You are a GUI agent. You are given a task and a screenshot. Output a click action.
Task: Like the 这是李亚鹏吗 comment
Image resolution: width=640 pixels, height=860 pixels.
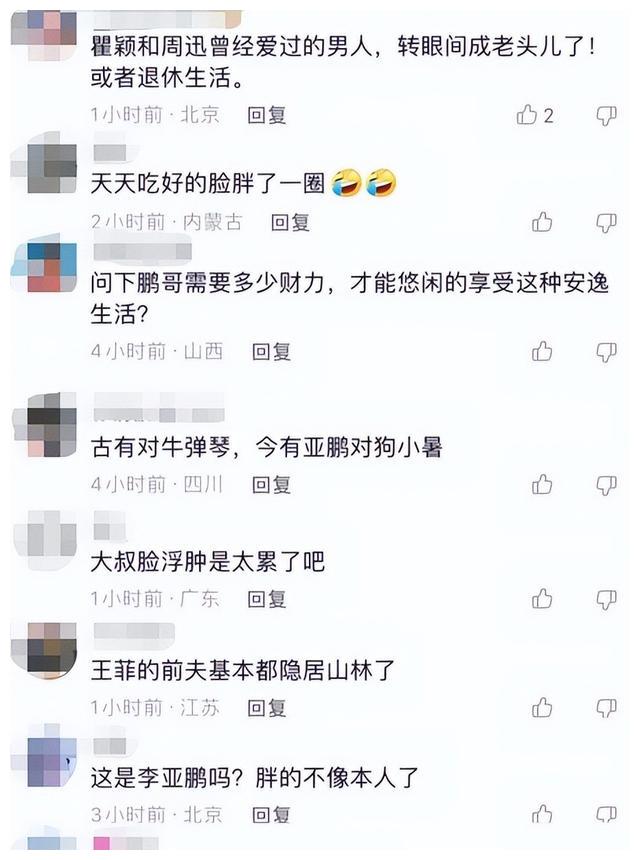click(542, 814)
